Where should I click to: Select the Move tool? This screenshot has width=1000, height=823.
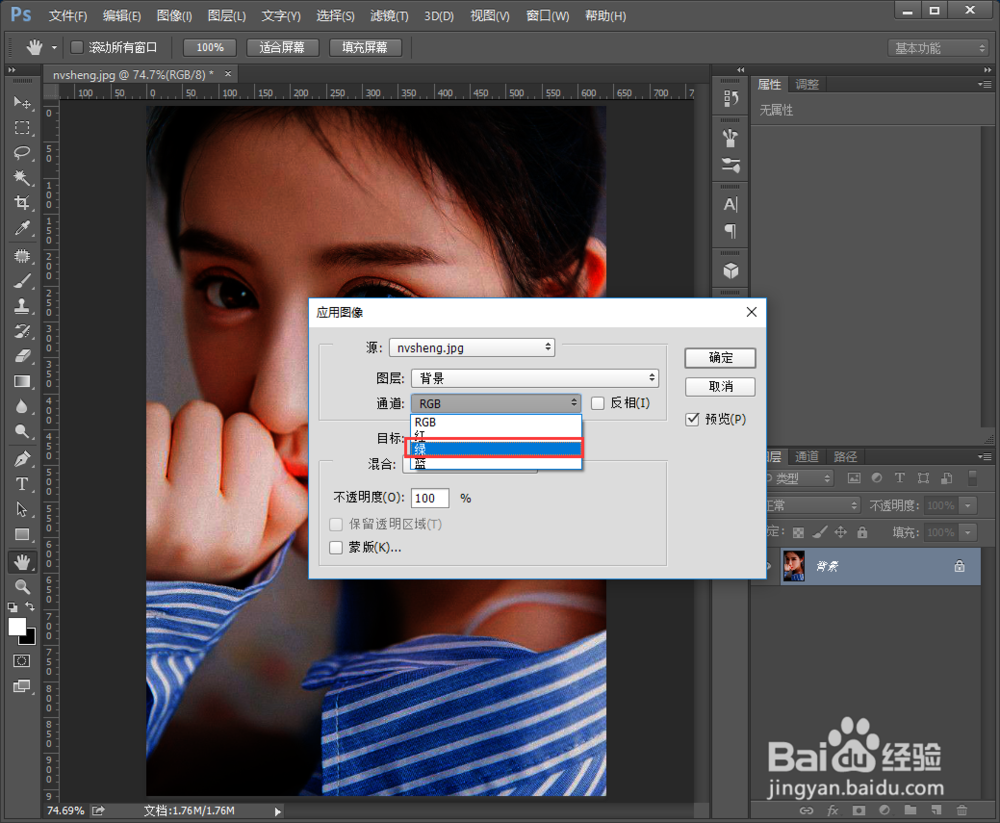pyautogui.click(x=22, y=102)
